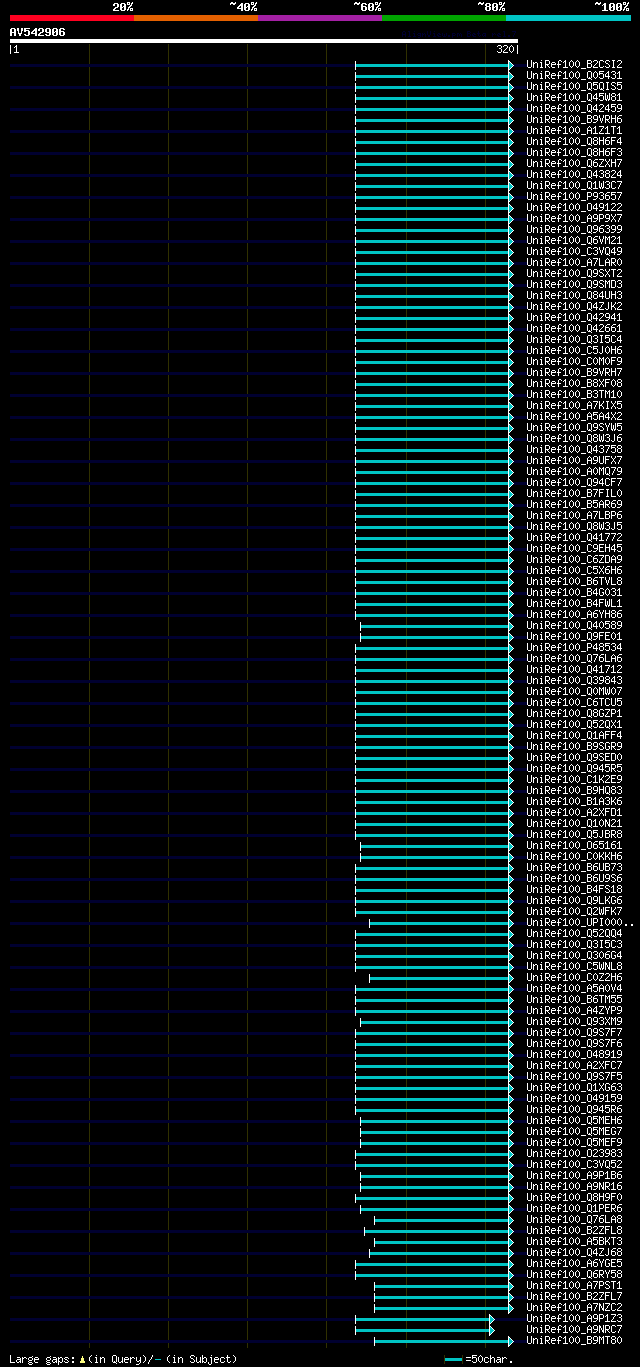The height and width of the screenshot is (1367, 640).
Task: Select the label UniRef100_Q9S7F5
Action: point(574,1076)
